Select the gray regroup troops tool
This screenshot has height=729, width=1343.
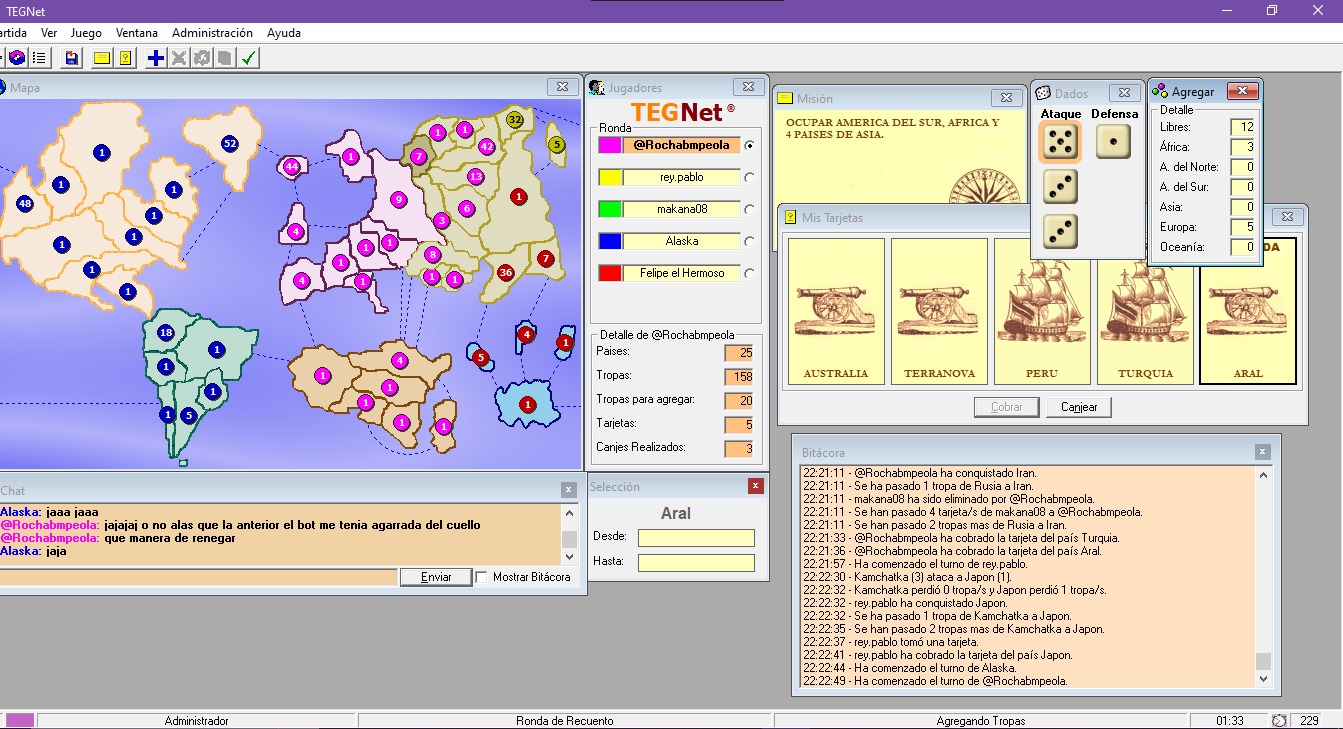202,58
